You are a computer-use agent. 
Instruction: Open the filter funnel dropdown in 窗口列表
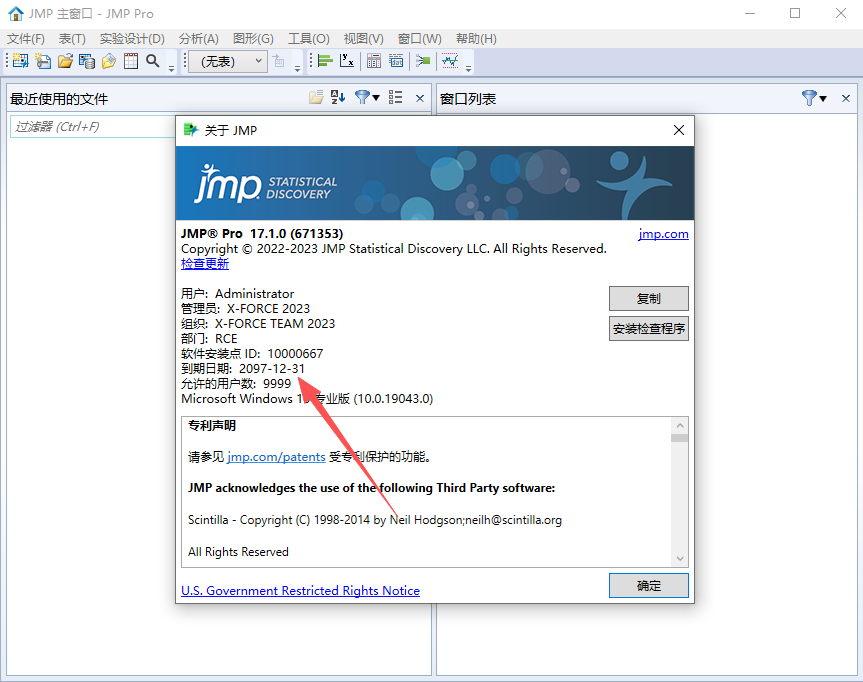[x=815, y=98]
